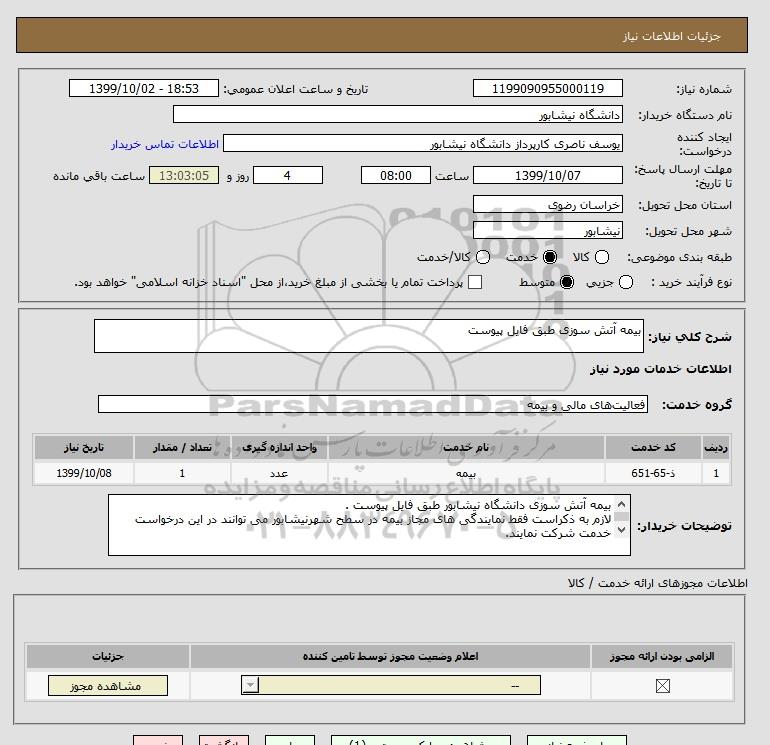Select the کالا/خدمت radio button
The image size is (770, 745).
(x=483, y=257)
